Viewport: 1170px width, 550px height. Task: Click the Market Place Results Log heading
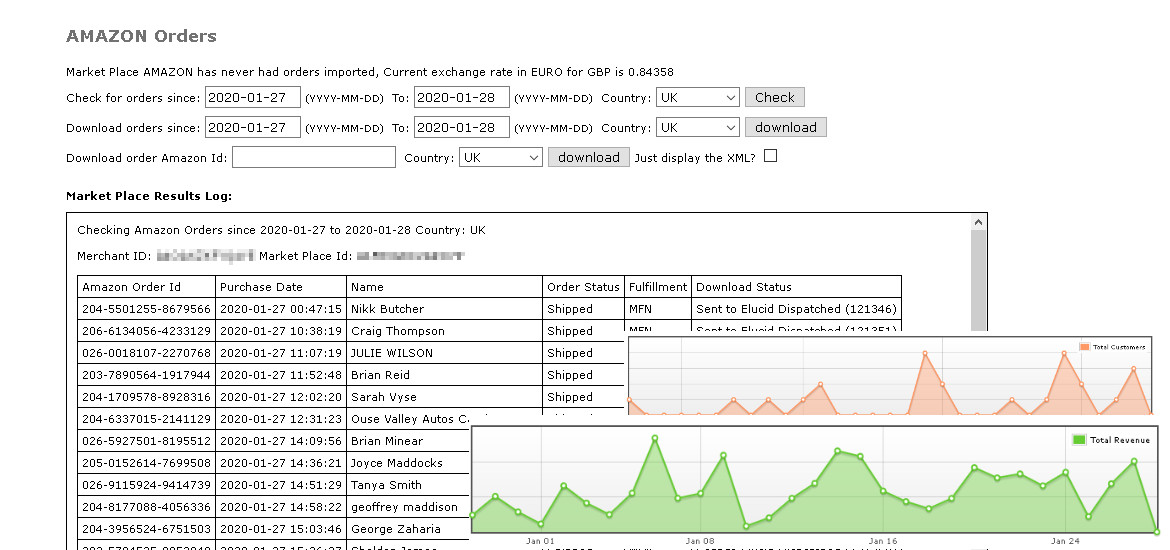(x=149, y=196)
